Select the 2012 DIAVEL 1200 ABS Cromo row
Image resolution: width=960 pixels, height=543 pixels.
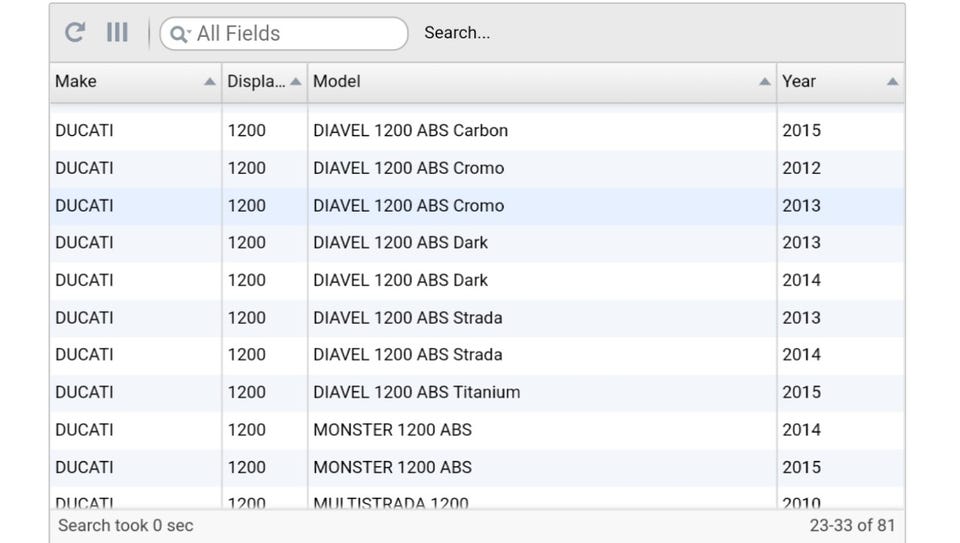408,168
